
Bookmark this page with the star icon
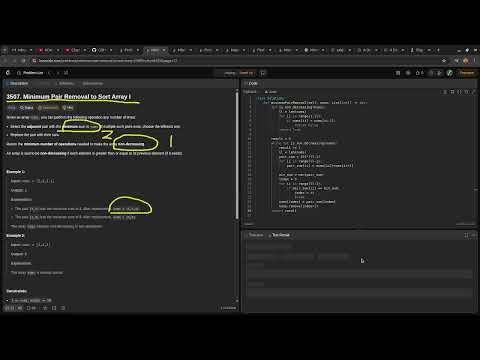pyautogui.click(x=444, y=61)
